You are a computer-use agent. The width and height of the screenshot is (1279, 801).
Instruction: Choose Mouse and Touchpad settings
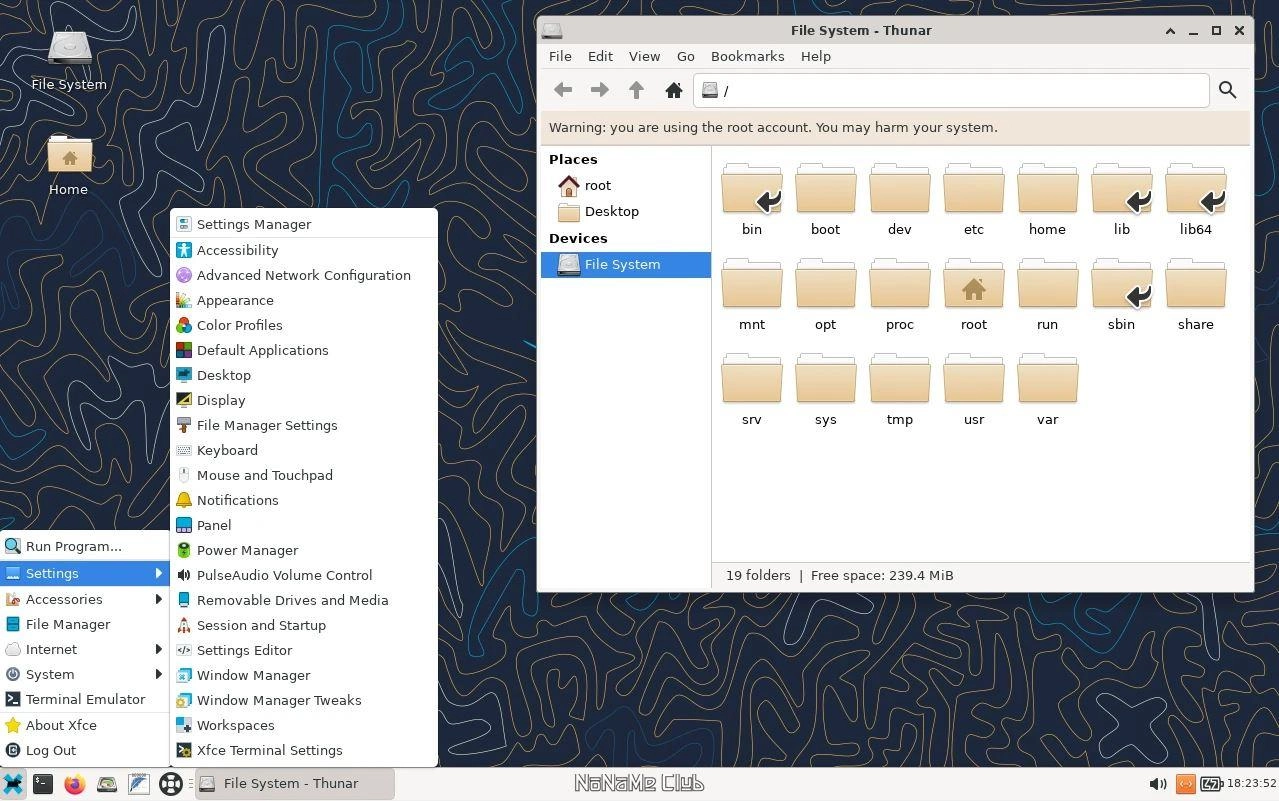304,475
